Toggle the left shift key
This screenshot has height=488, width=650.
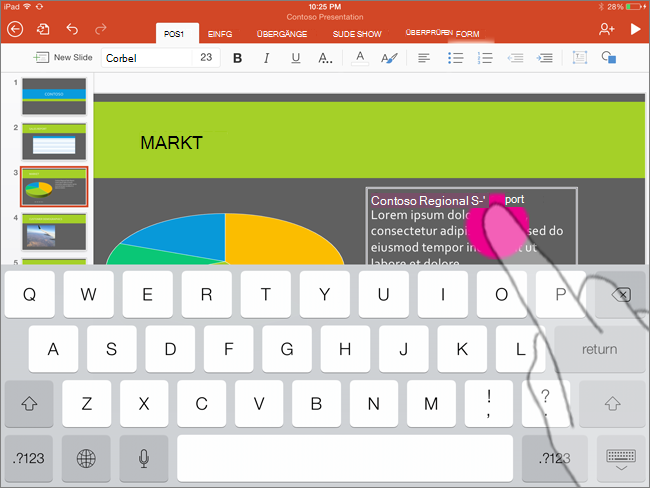[x=29, y=403]
